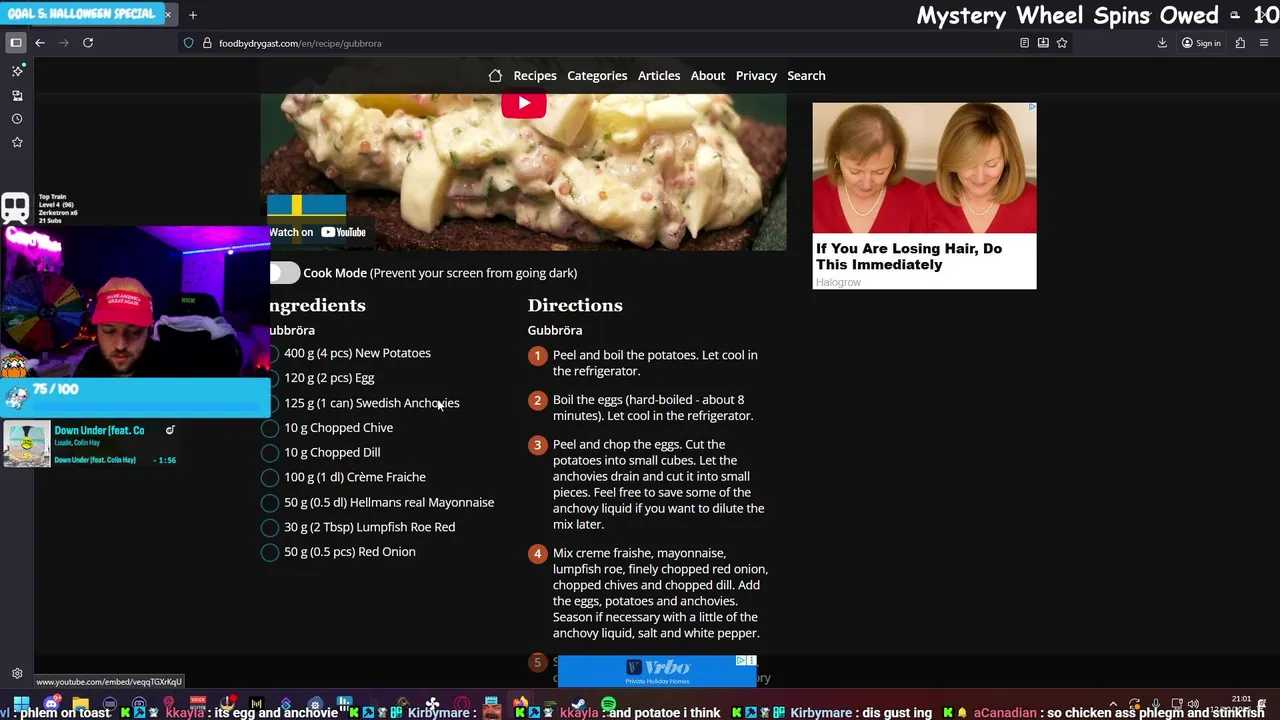This screenshot has width=1280, height=720.
Task: Open Categories in the site menu
Action: (x=597, y=76)
